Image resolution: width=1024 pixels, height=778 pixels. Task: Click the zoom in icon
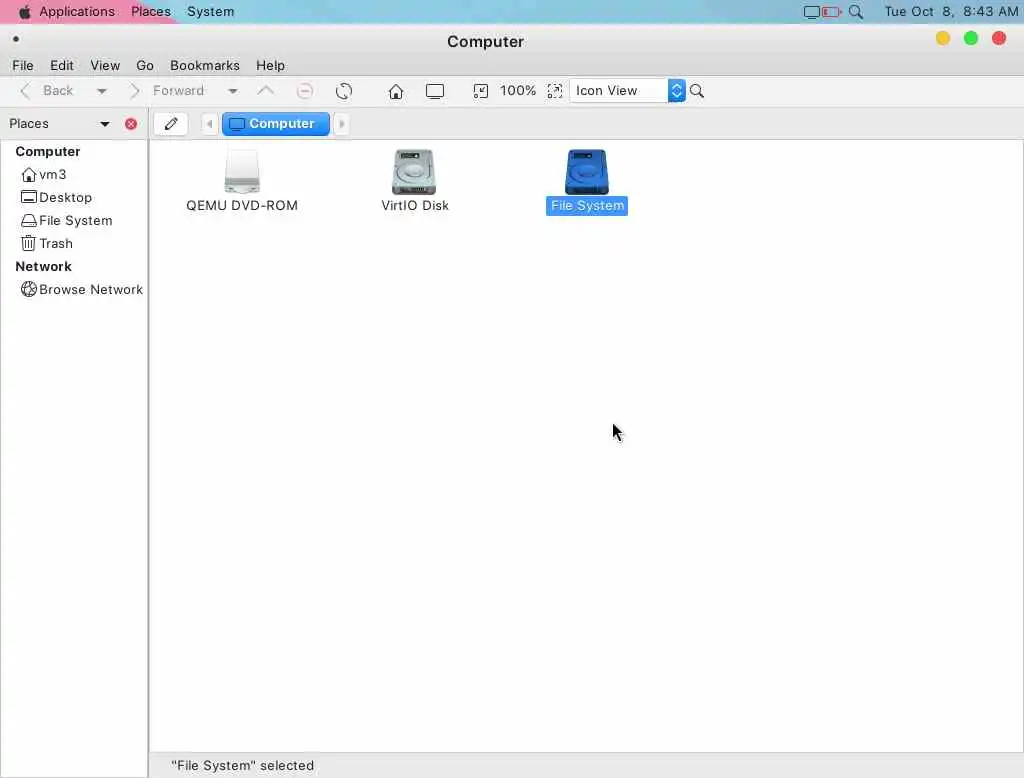pos(554,91)
